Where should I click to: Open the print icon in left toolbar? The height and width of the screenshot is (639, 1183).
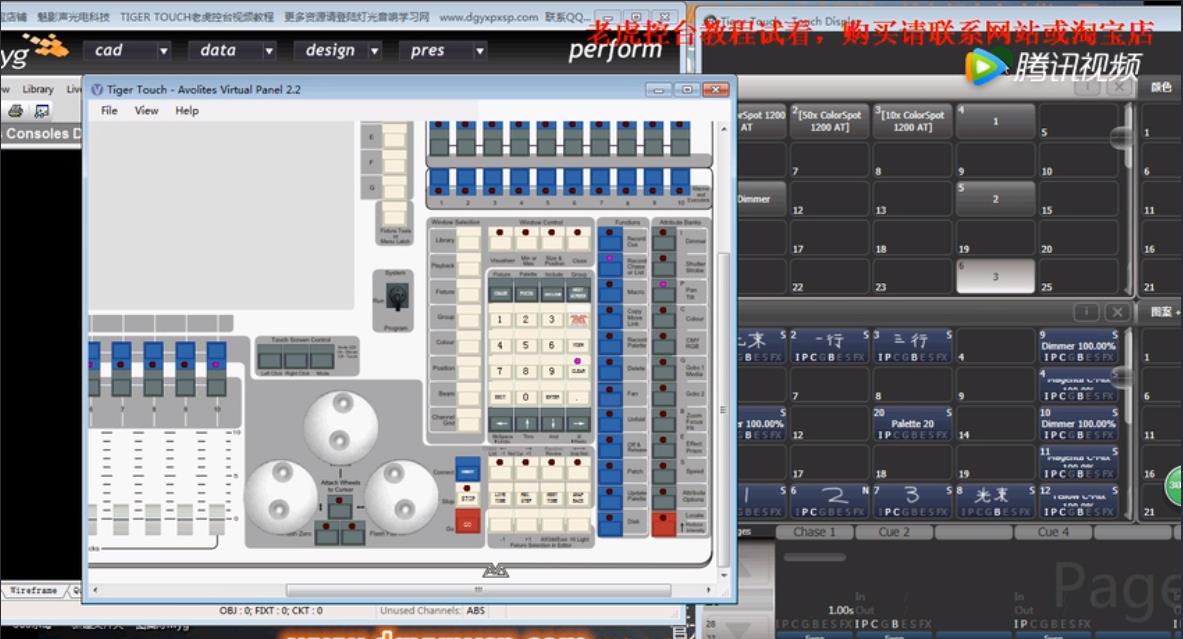click(x=15, y=111)
